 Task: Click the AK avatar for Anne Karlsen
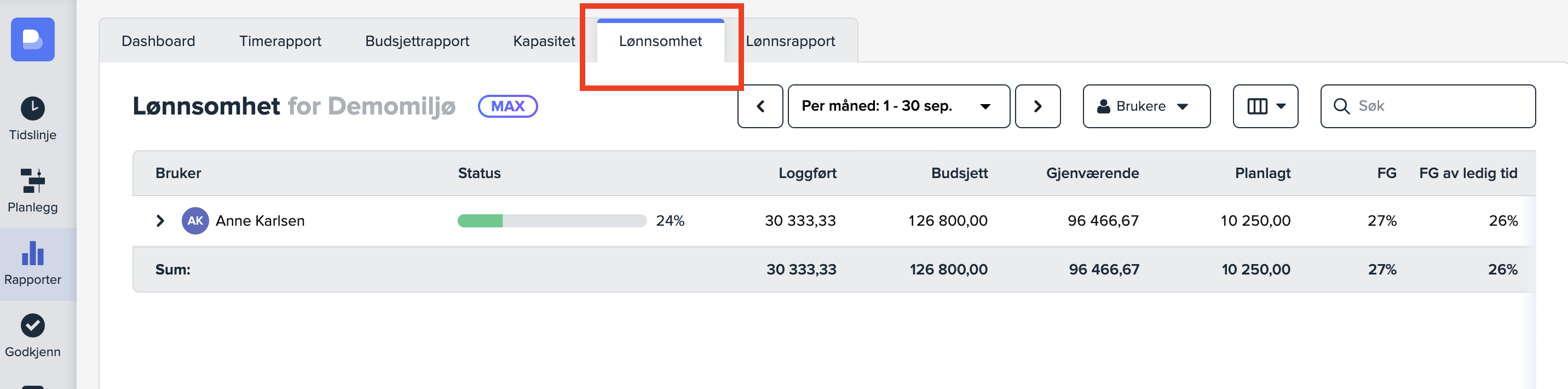195,221
